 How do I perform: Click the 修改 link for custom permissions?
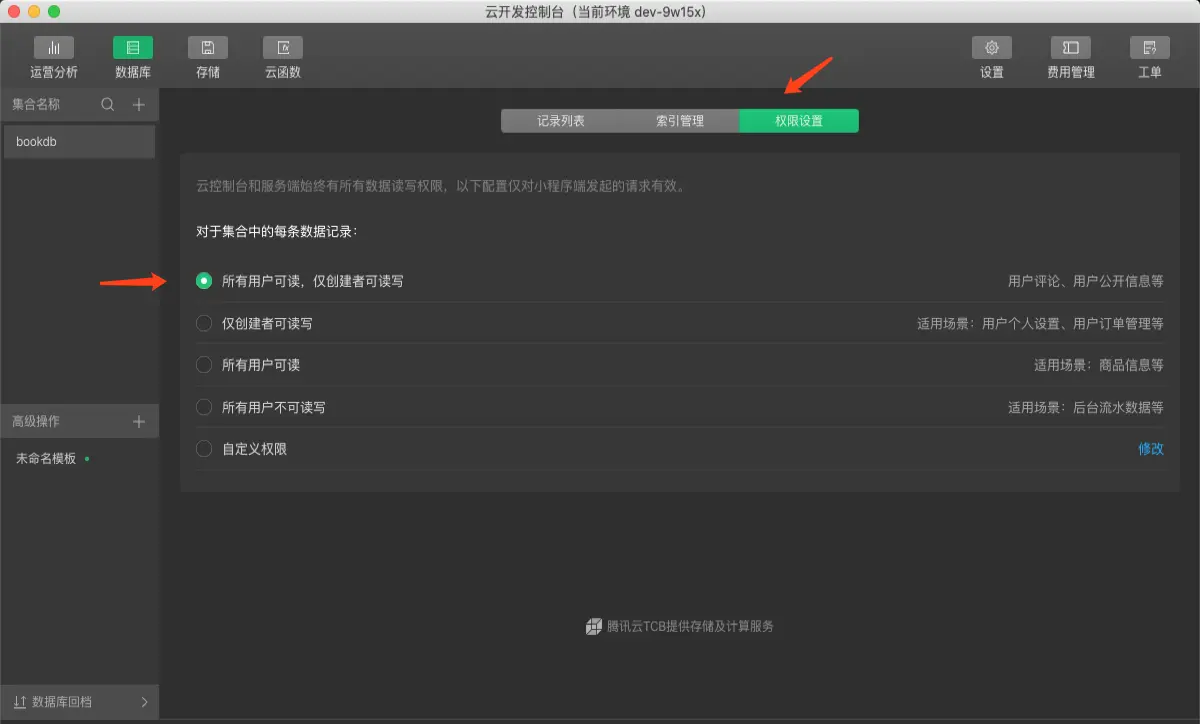(x=1151, y=449)
